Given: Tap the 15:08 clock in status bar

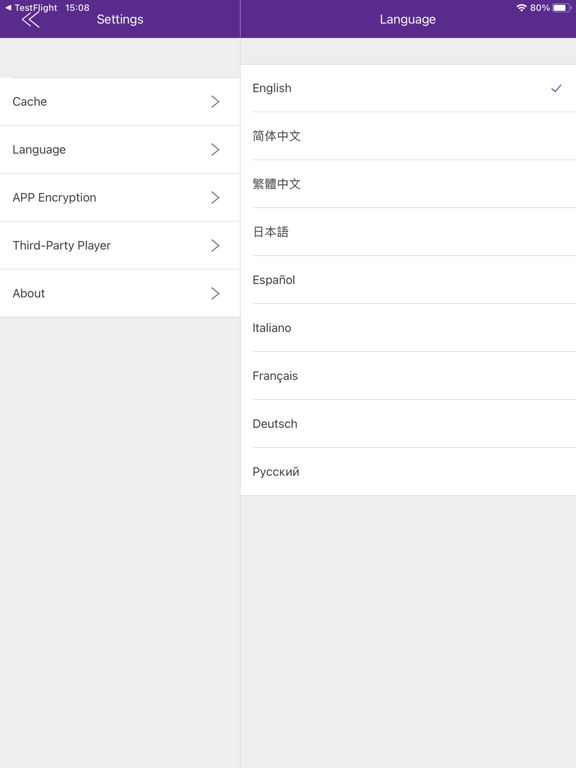Looking at the screenshot, I should pyautogui.click(x=77, y=7).
